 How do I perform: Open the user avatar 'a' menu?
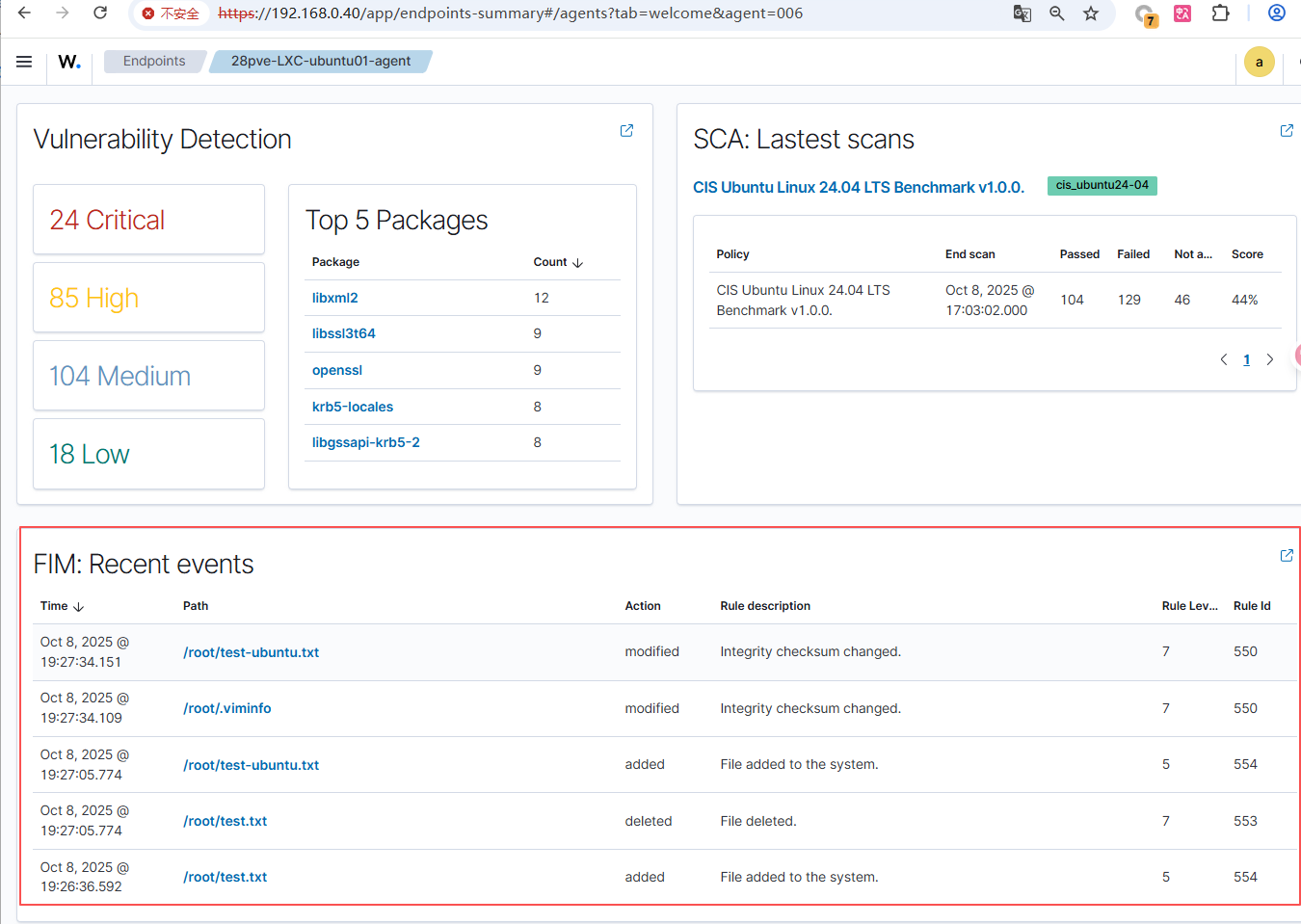tap(1259, 62)
